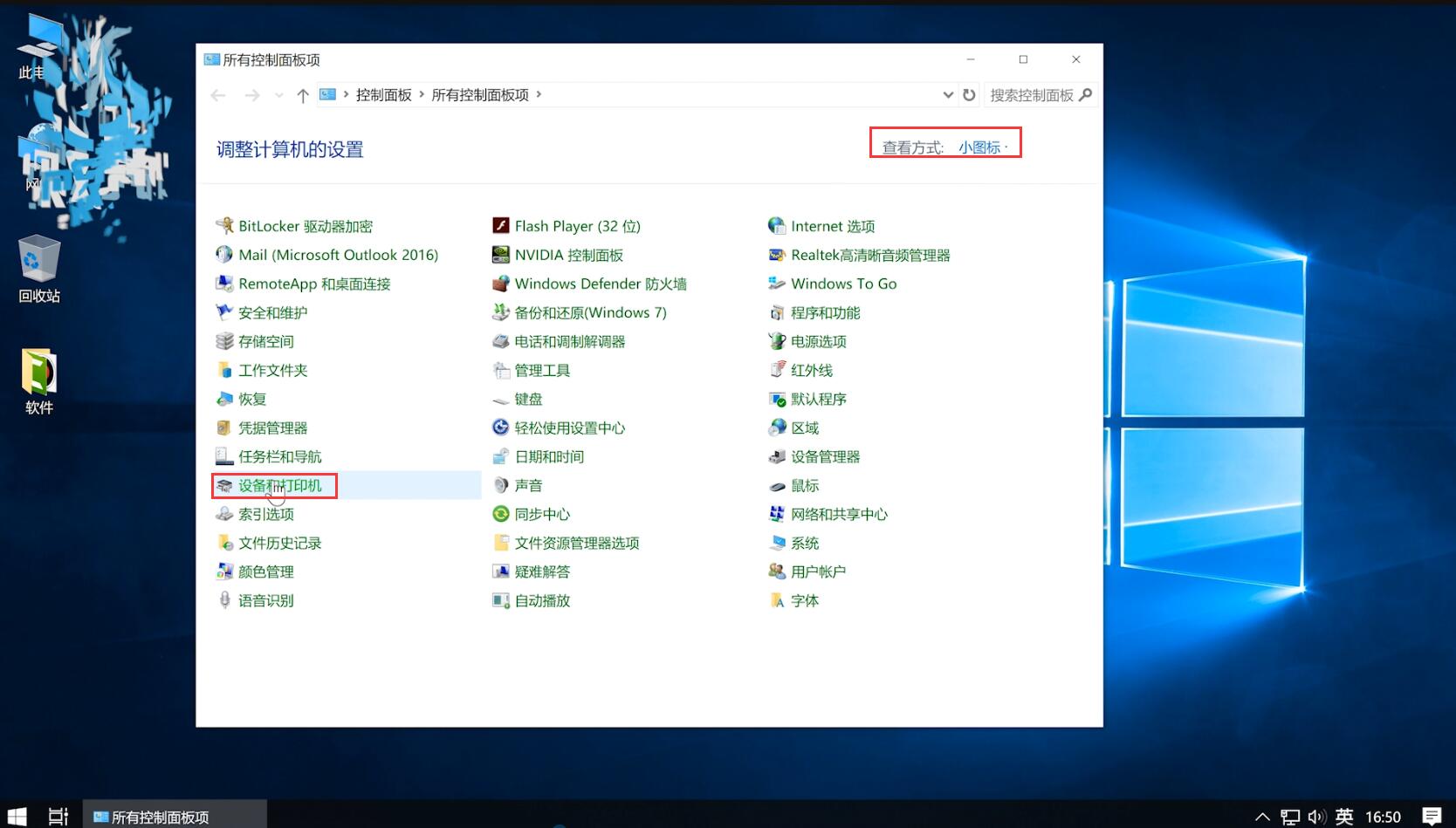Image resolution: width=1456 pixels, height=828 pixels.
Task: Open the Windows To Go icon
Action: 777,284
